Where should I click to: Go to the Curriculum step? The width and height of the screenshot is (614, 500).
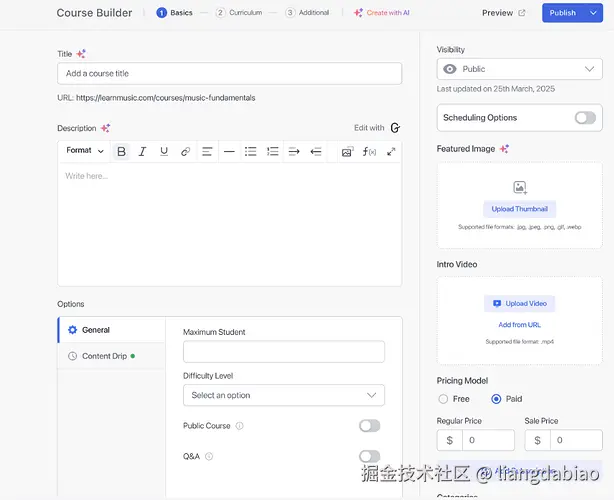[x=239, y=13]
